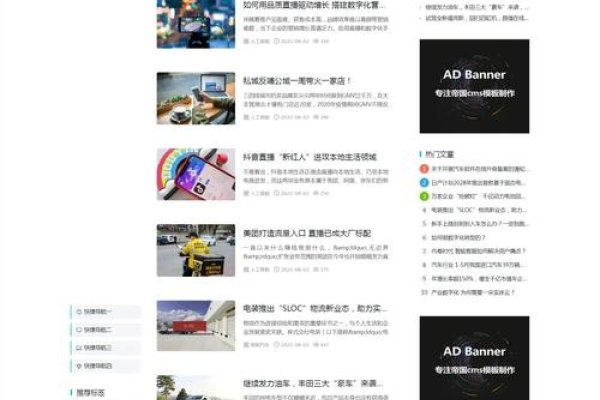The image size is (600, 400).
Task: Click the rainbow and TikTok phone thumbnail
Action: [x=196, y=174]
